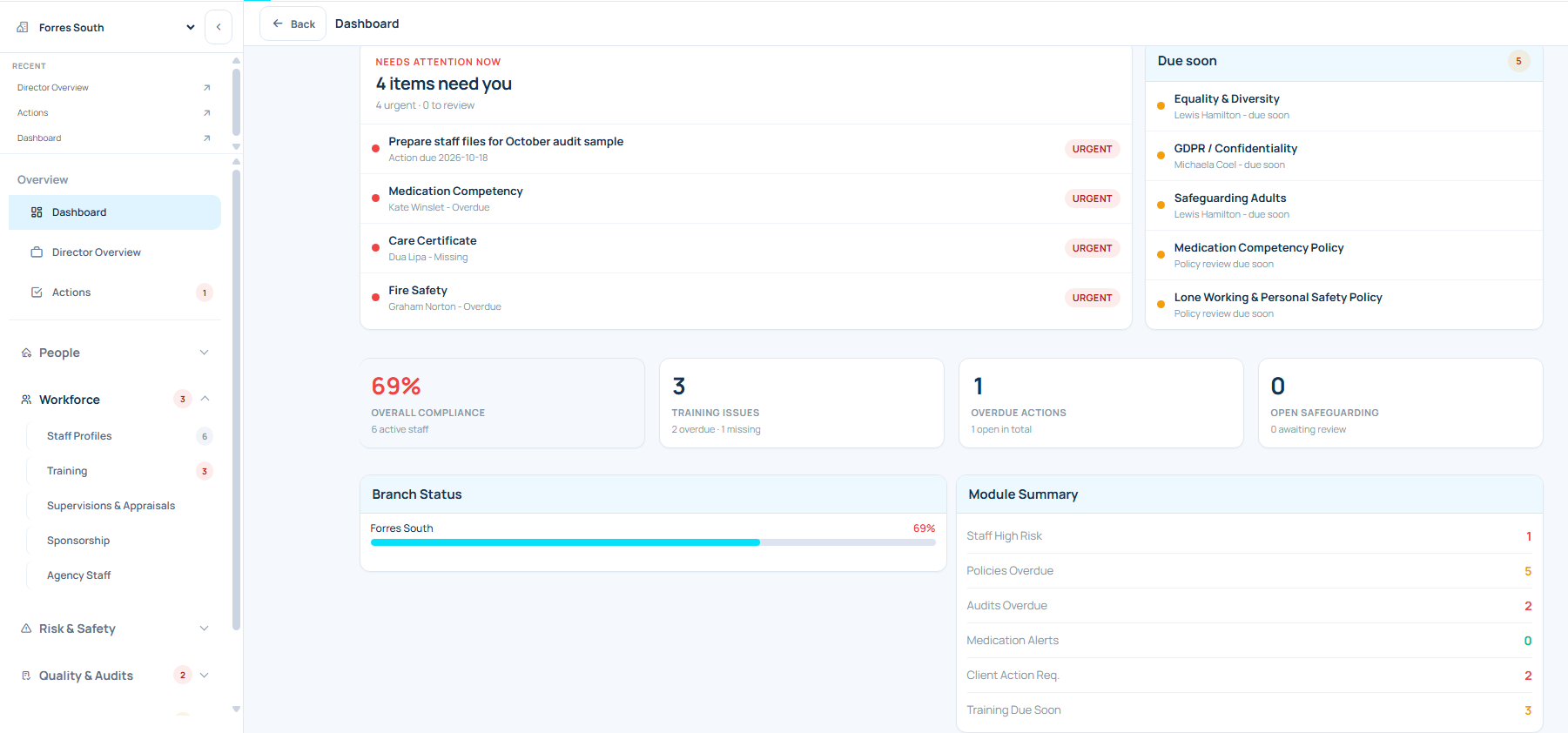Viewport: 1568px width, 733px height.
Task: Open Staff Profiles
Action: coord(123,436)
